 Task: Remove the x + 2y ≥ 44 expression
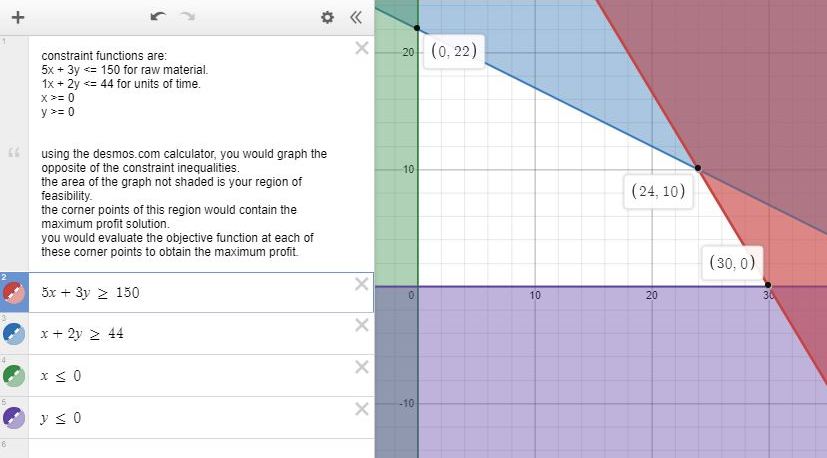tap(362, 325)
